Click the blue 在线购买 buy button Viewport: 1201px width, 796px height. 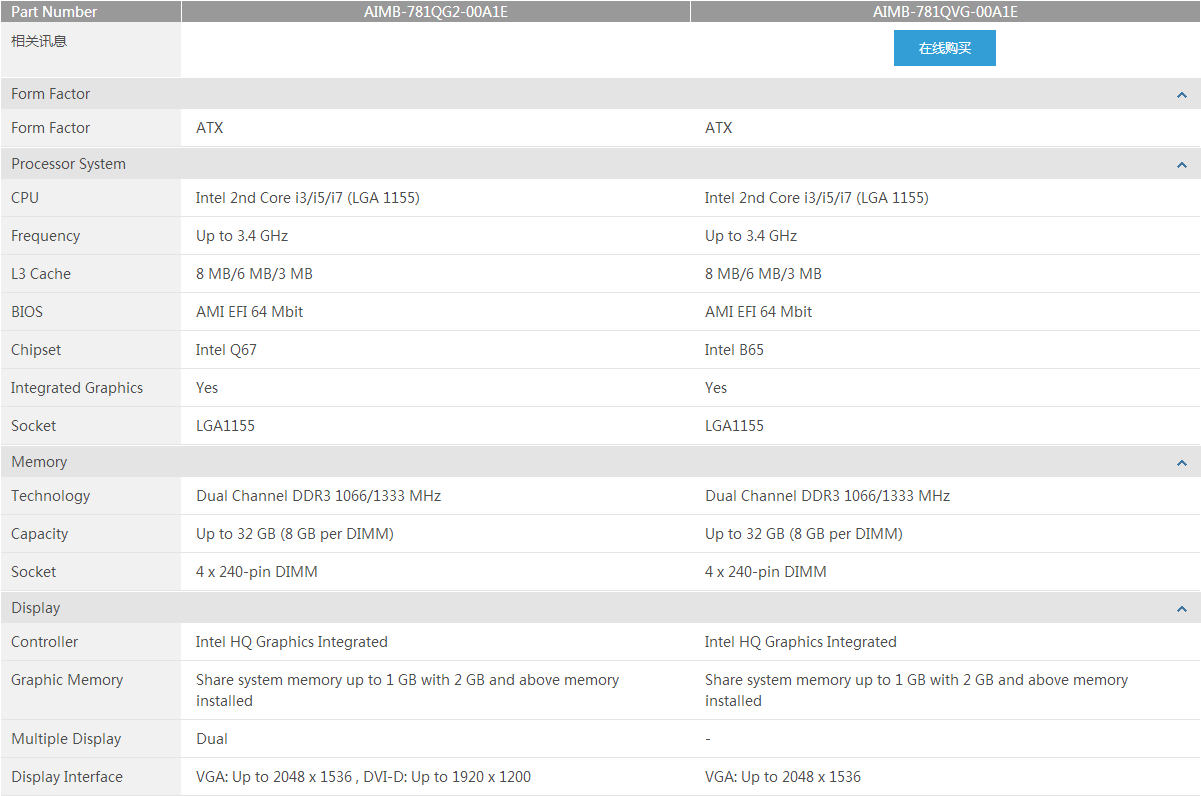coord(944,48)
